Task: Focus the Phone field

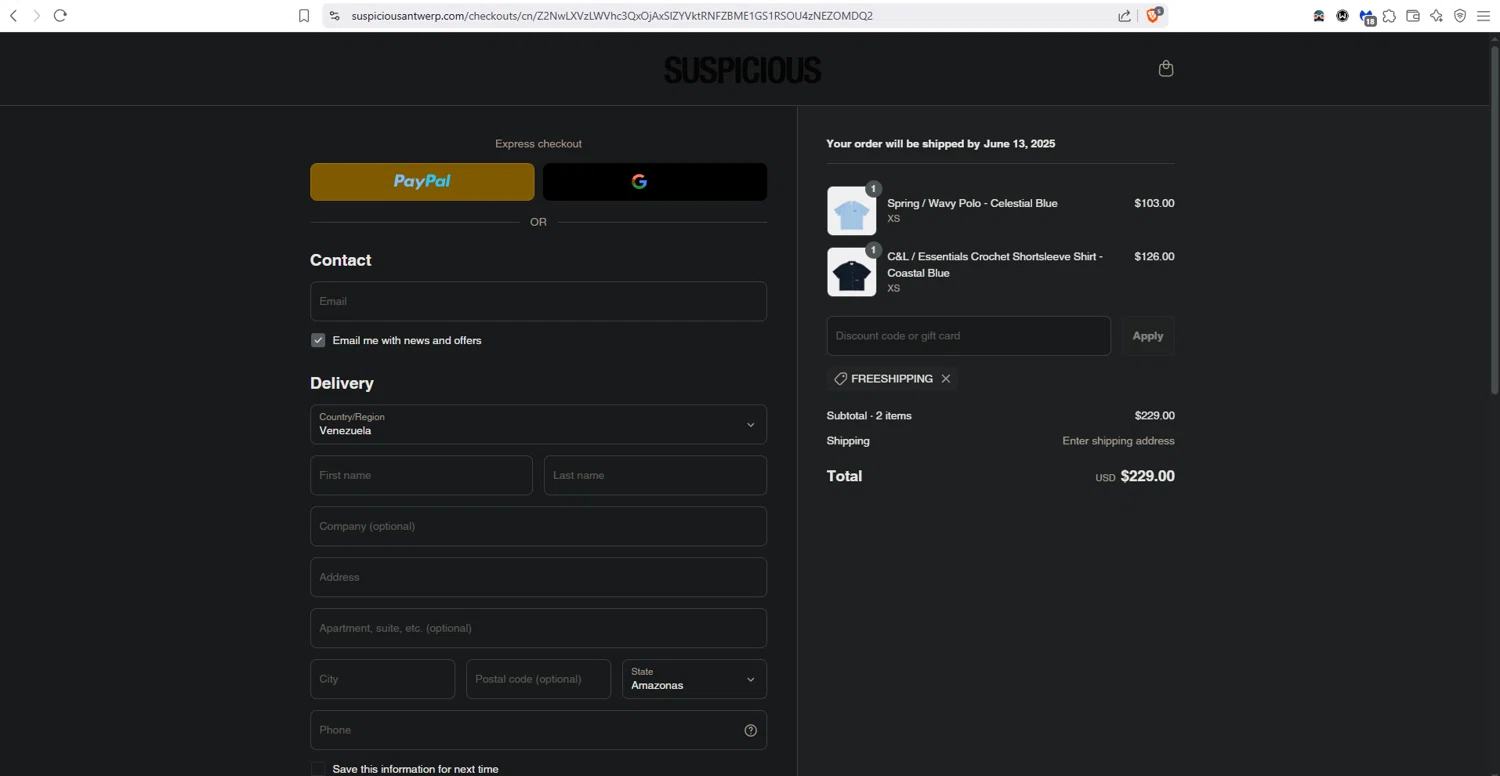Action: (x=538, y=730)
